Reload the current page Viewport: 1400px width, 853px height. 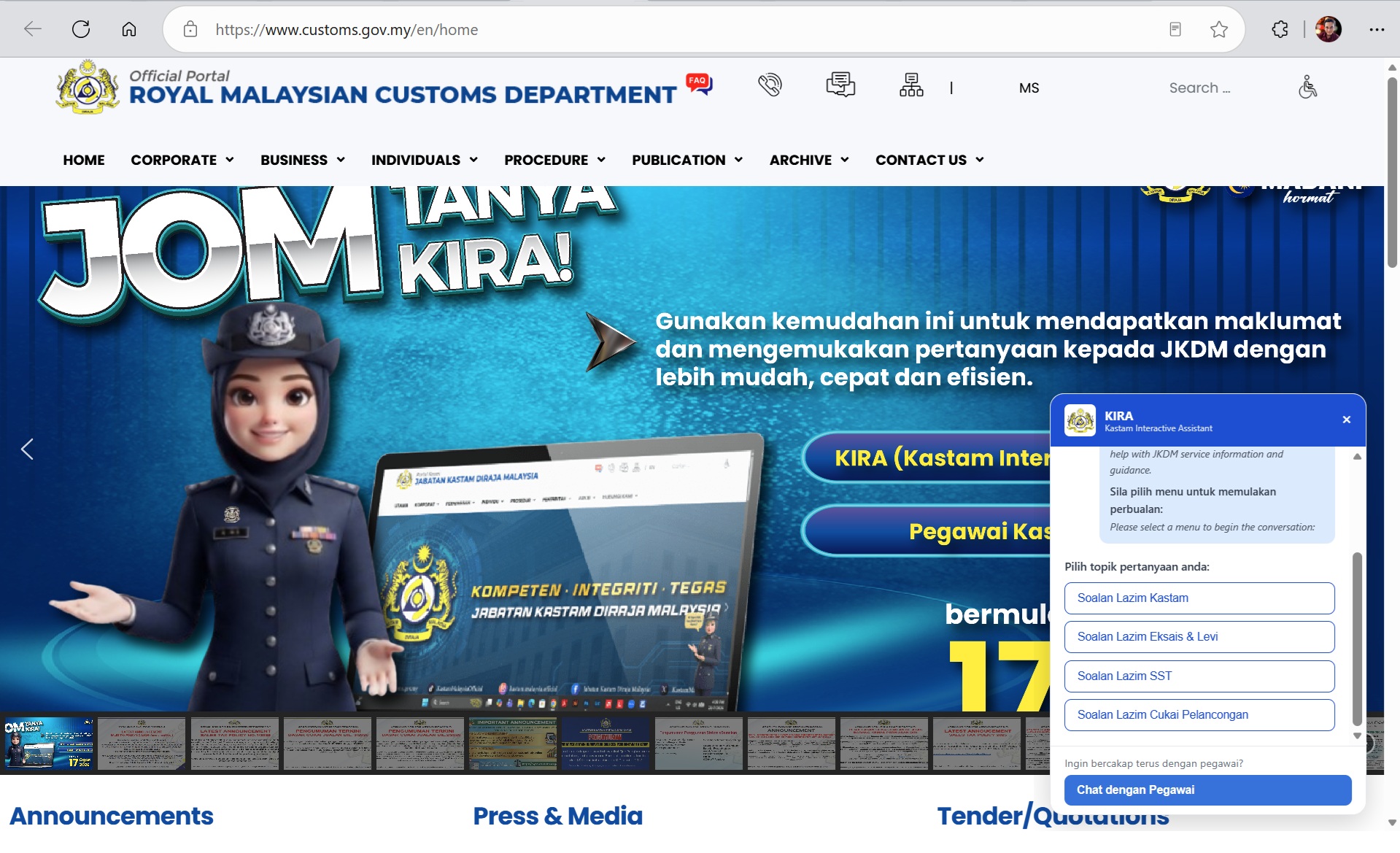[x=81, y=29]
